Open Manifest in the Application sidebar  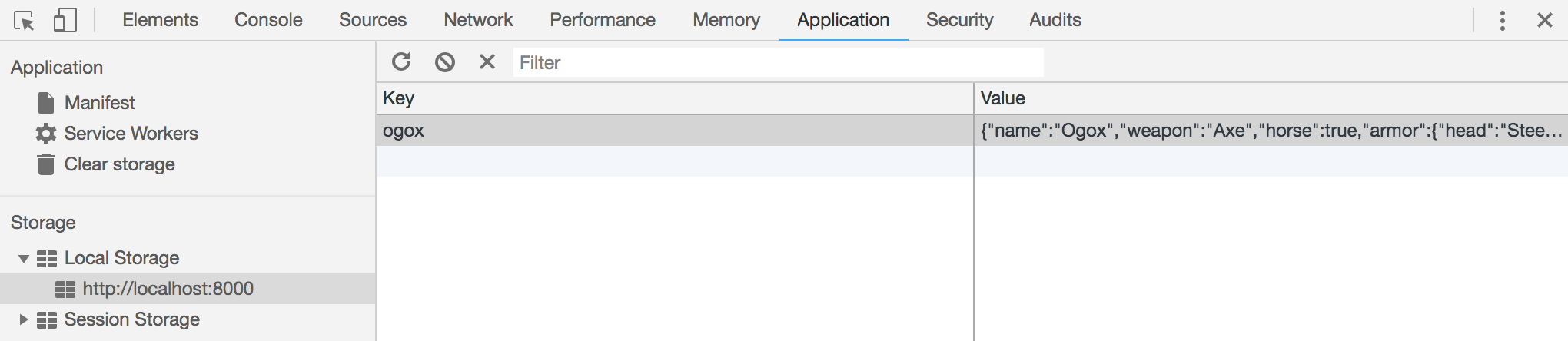point(99,103)
